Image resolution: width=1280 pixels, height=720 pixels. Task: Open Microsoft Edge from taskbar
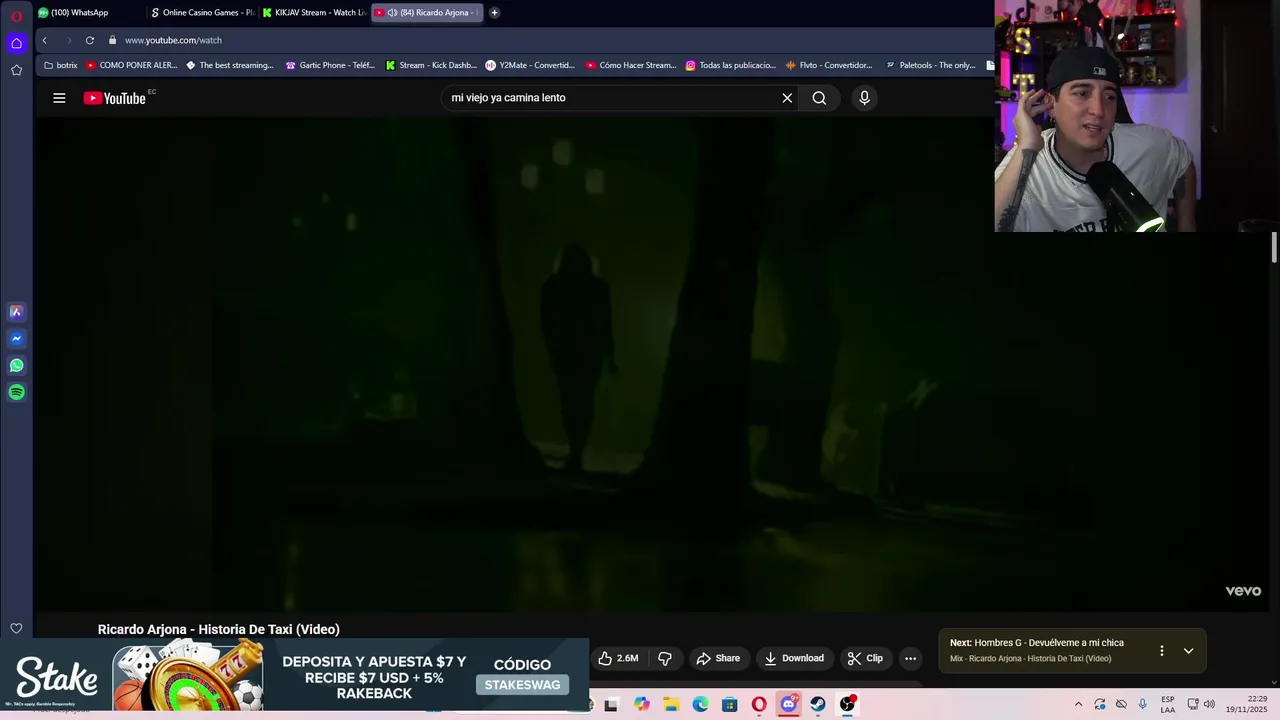700,704
